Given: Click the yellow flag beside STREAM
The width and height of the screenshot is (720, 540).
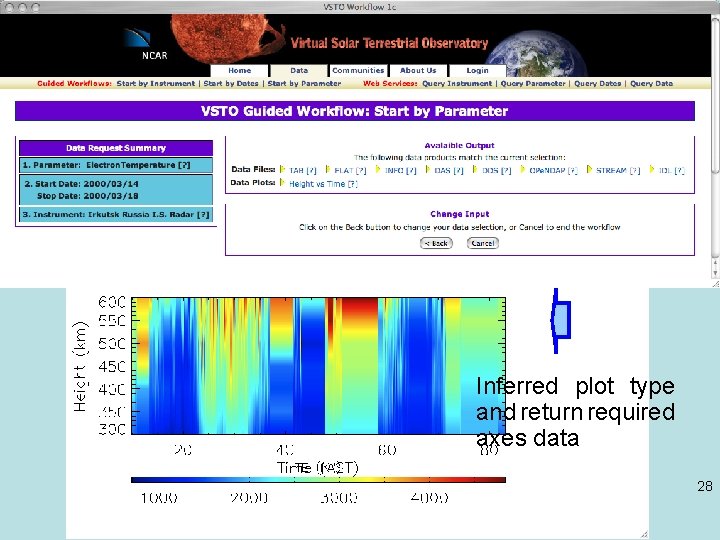Looking at the screenshot, I should pyautogui.click(x=590, y=169).
